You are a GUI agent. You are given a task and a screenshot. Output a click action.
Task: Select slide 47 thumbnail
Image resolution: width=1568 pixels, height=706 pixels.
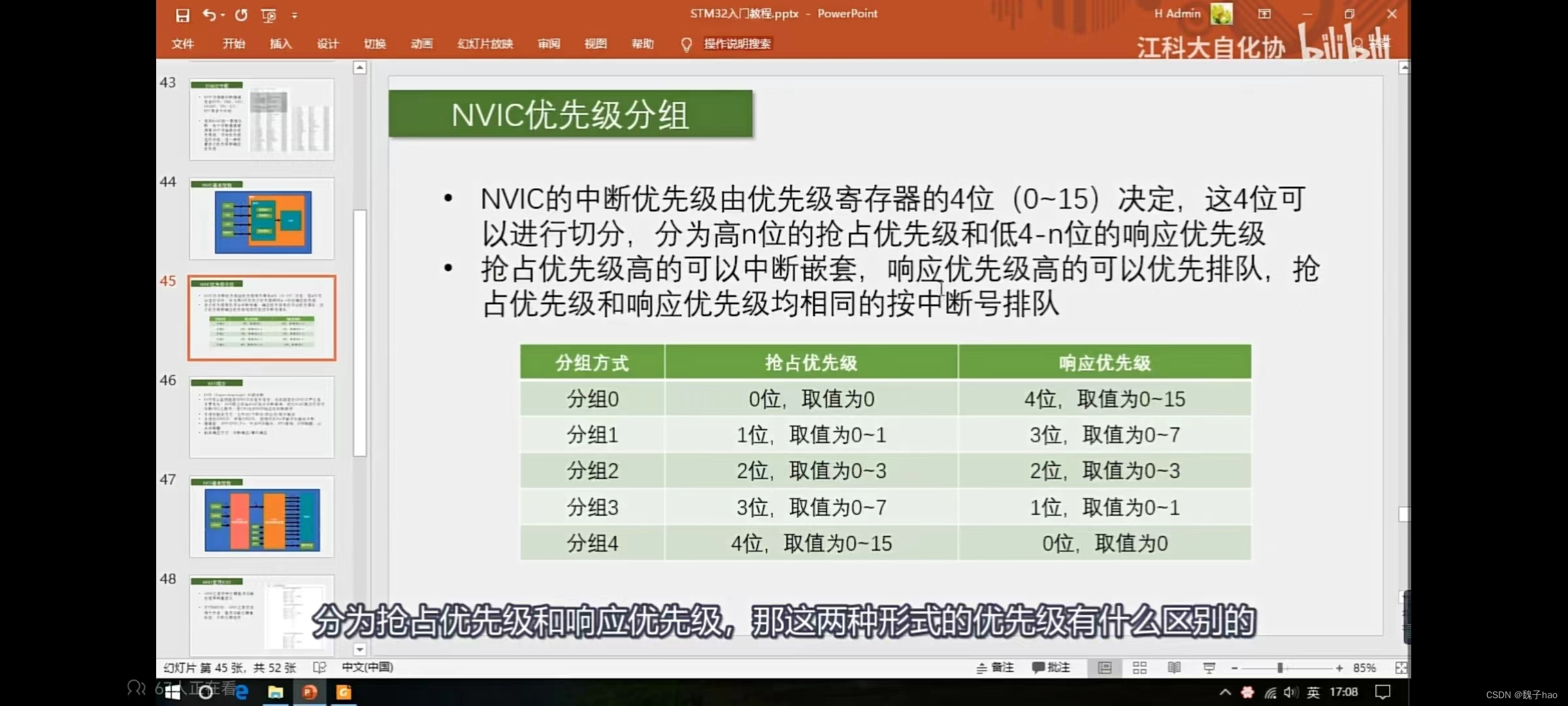[262, 516]
